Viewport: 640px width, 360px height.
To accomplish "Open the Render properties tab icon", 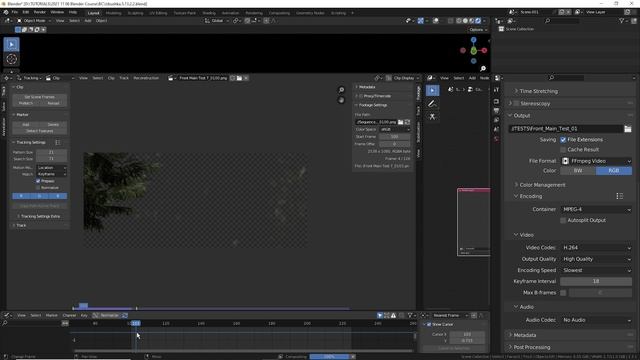I will coord(496,101).
